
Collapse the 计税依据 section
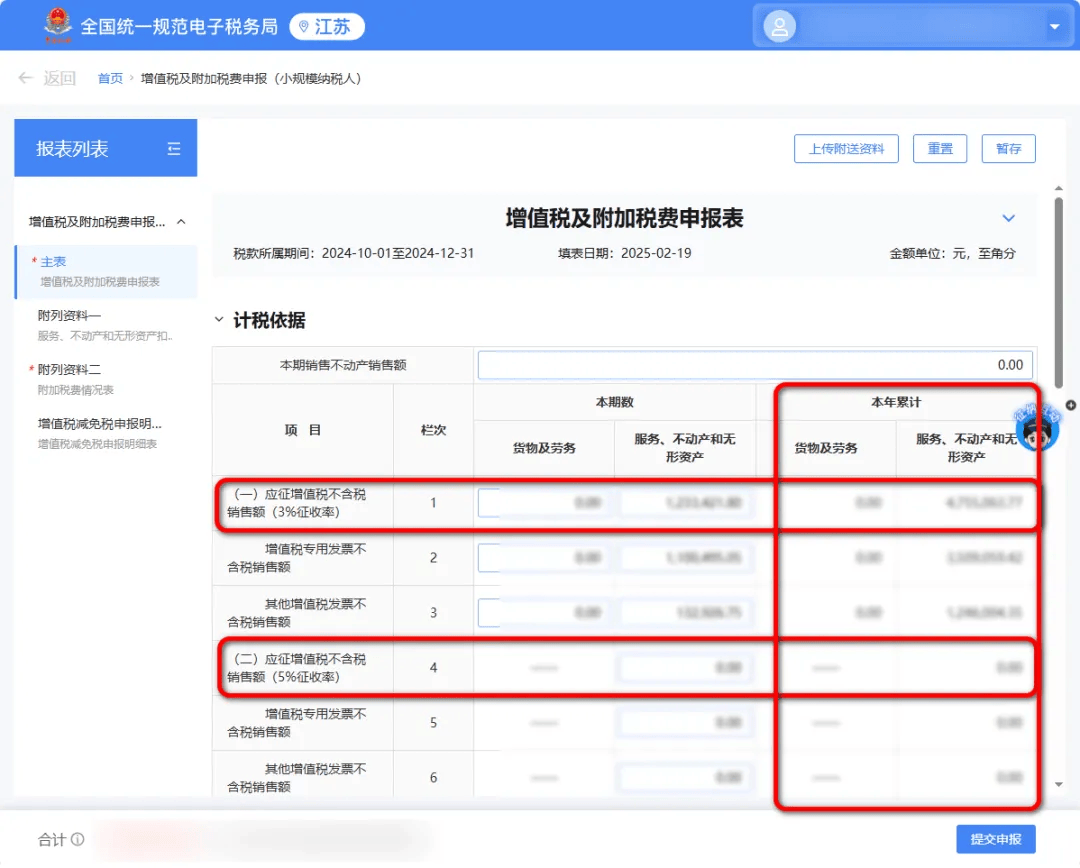[219, 320]
